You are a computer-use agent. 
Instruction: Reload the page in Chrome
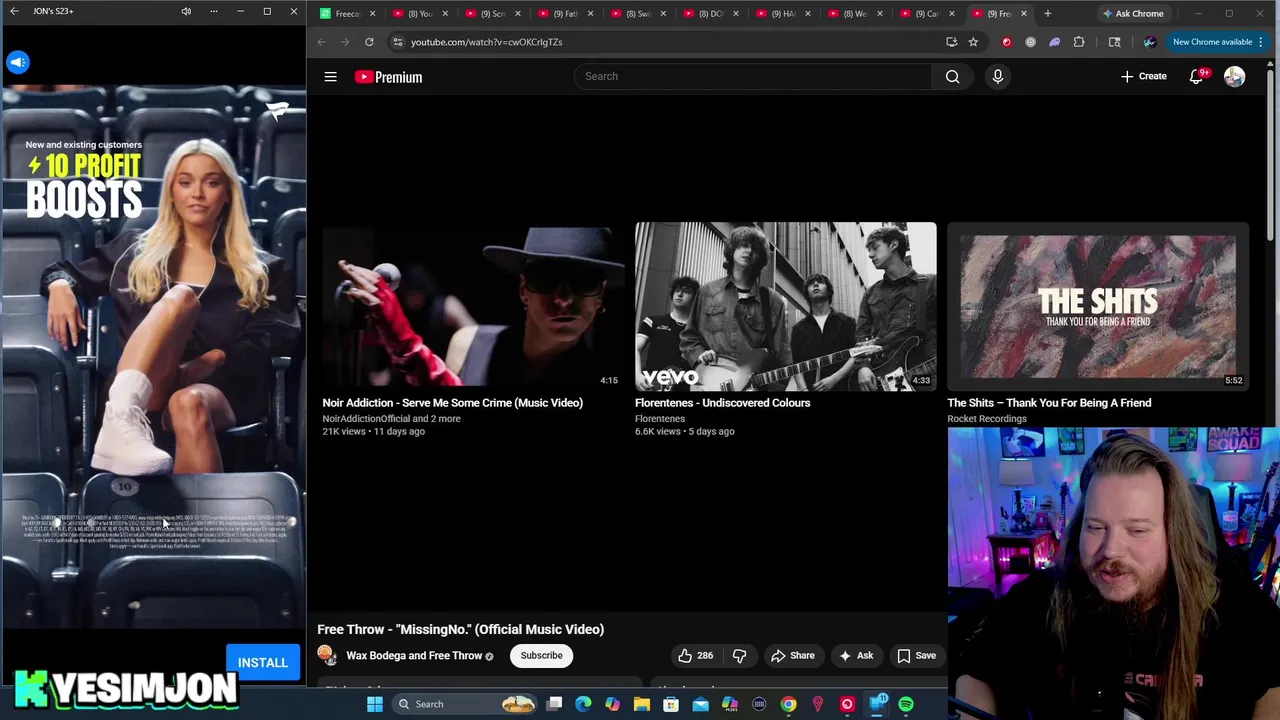coord(369,42)
